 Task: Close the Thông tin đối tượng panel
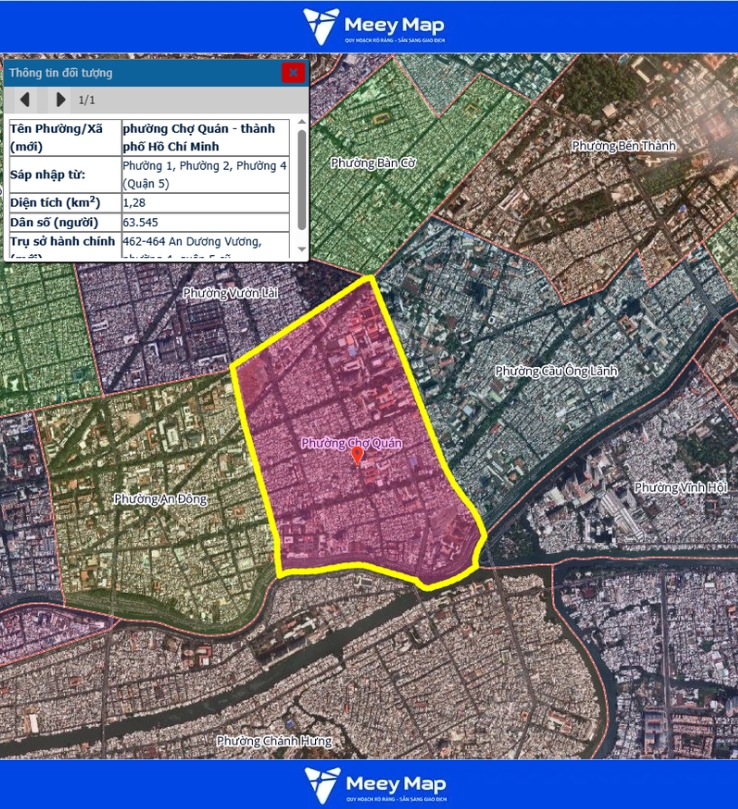[292, 72]
